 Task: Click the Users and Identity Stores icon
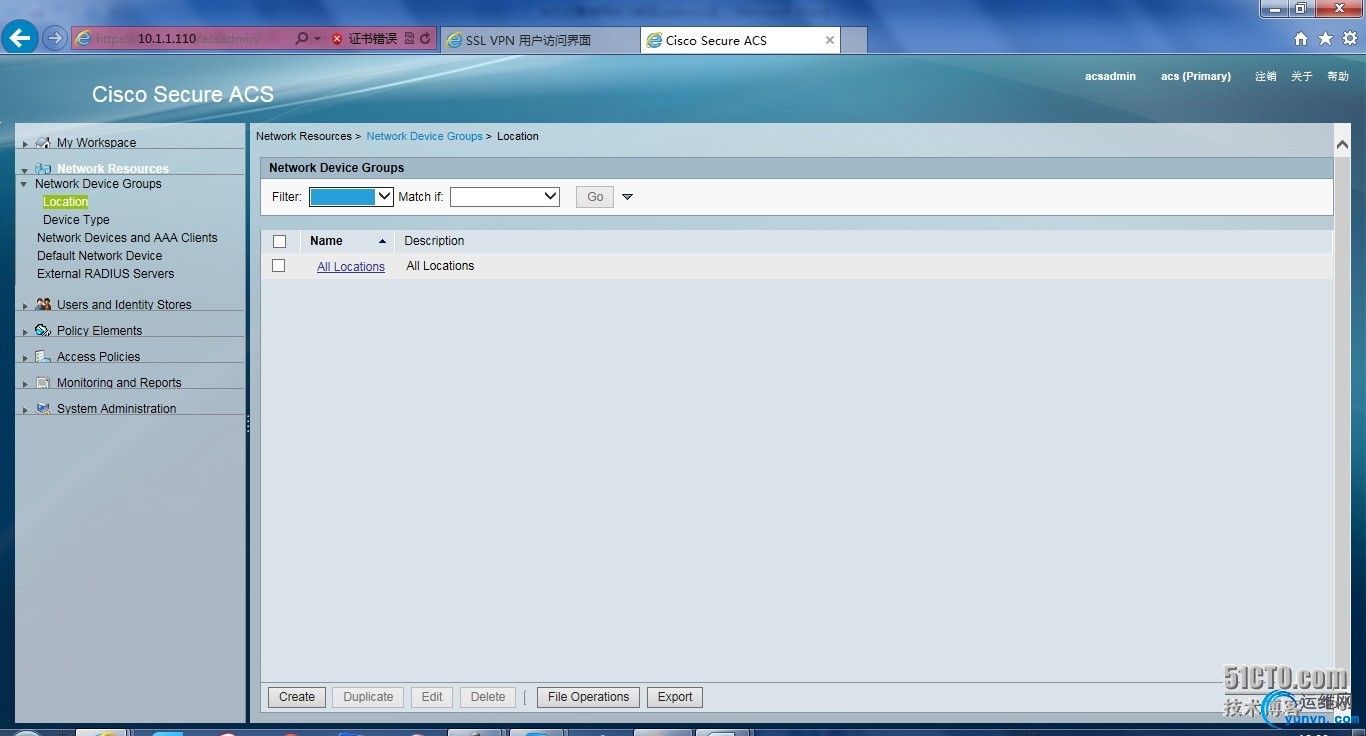(43, 305)
